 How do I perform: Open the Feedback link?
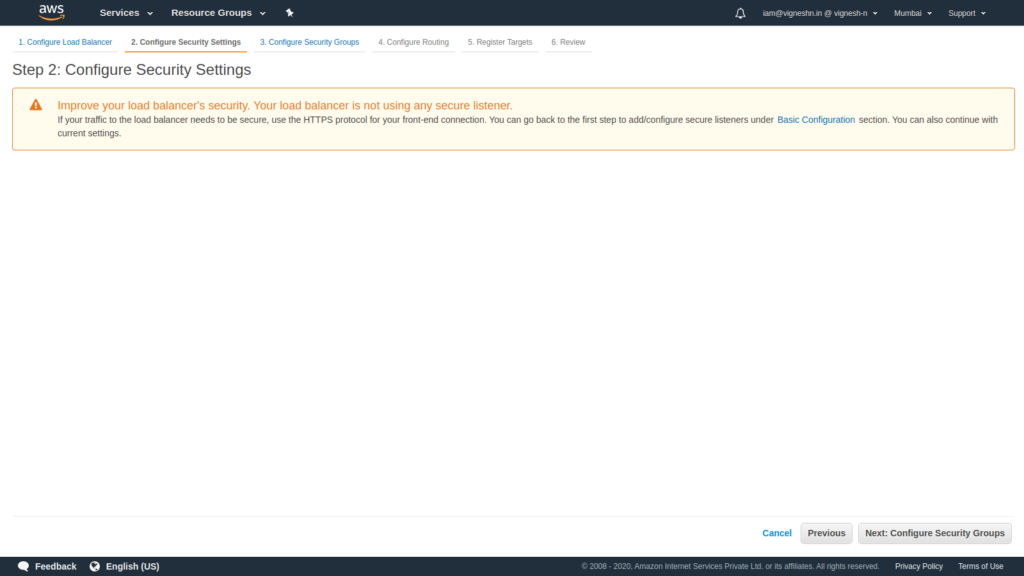tap(56, 566)
